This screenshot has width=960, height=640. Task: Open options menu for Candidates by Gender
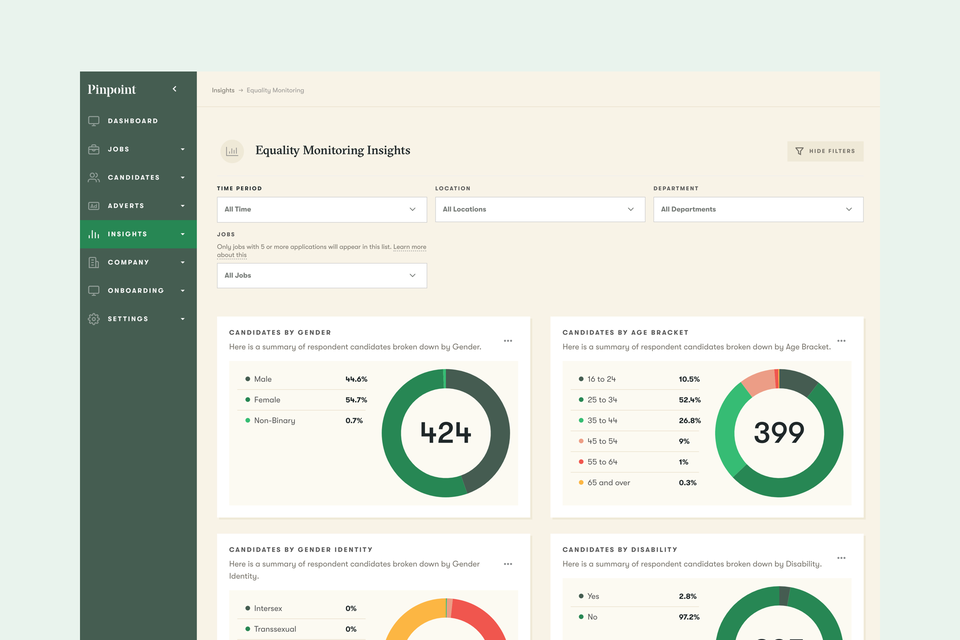coord(508,341)
